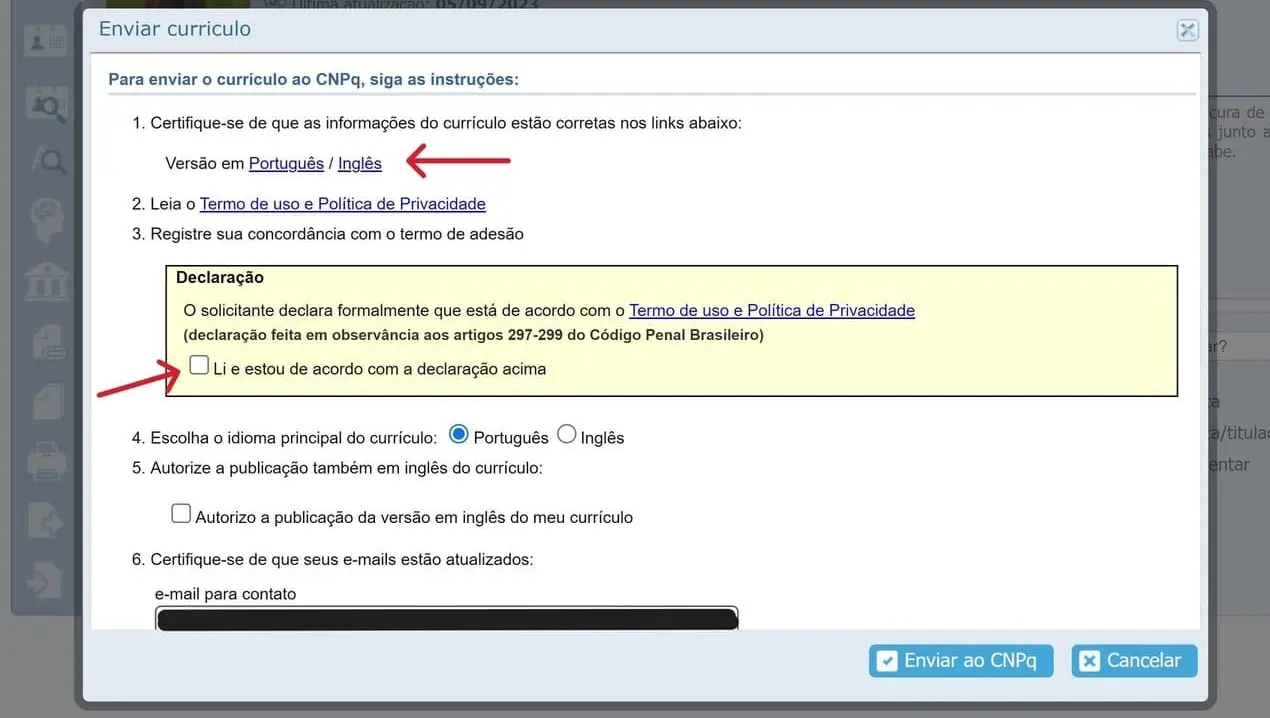Open 'Termo de uso' link inside Declaração box
This screenshot has height=718, width=1270.
[x=772, y=310]
